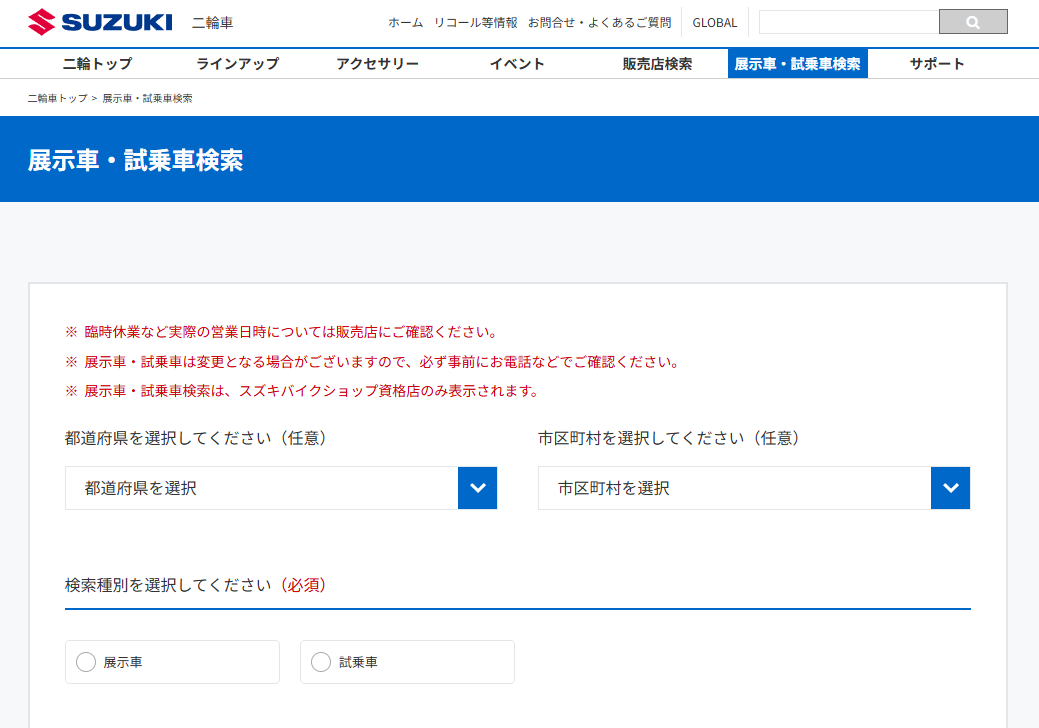1039x728 pixels.
Task: Select the 試乗車 radio button
Action: 320,661
